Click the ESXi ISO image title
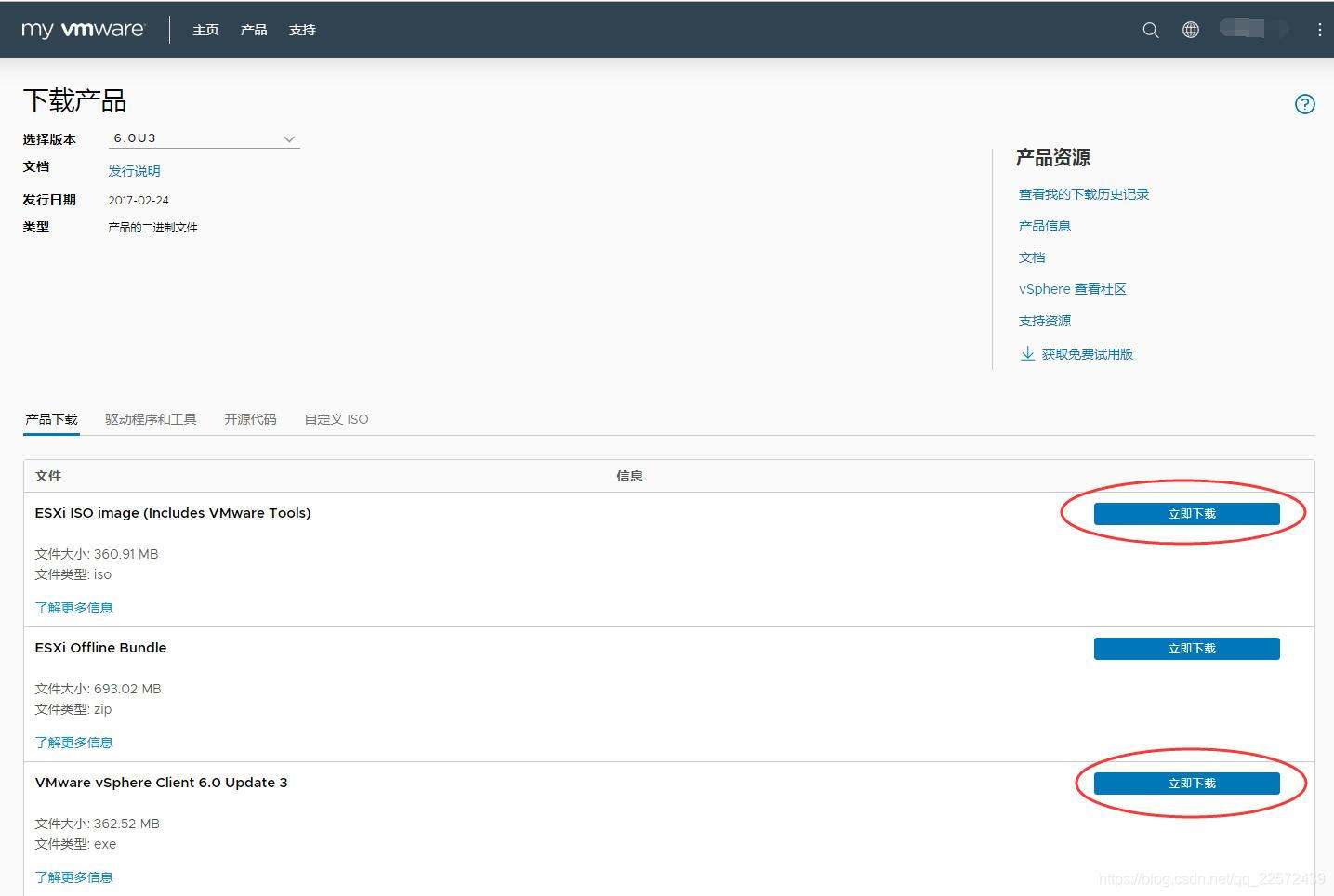Viewport: 1334px width, 896px height. click(173, 513)
